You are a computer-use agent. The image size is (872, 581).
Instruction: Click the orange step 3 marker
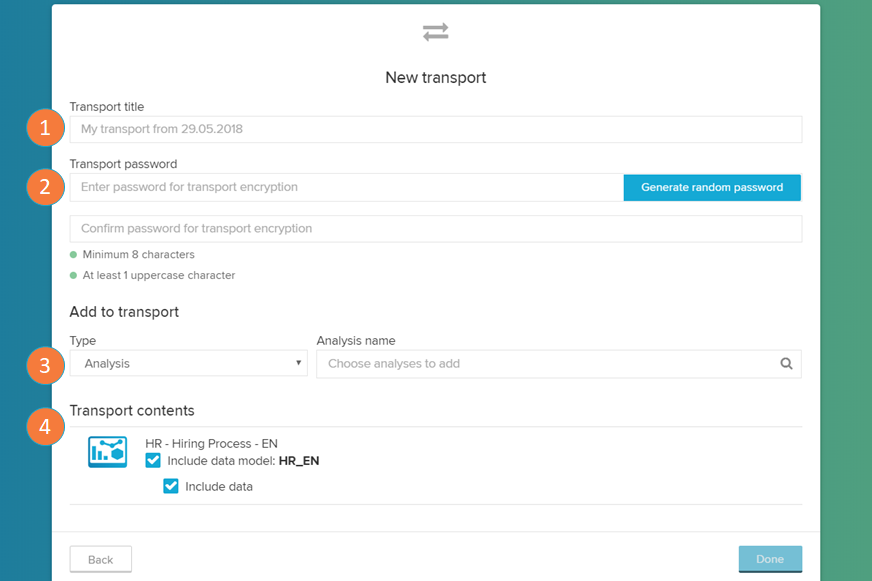(x=45, y=365)
